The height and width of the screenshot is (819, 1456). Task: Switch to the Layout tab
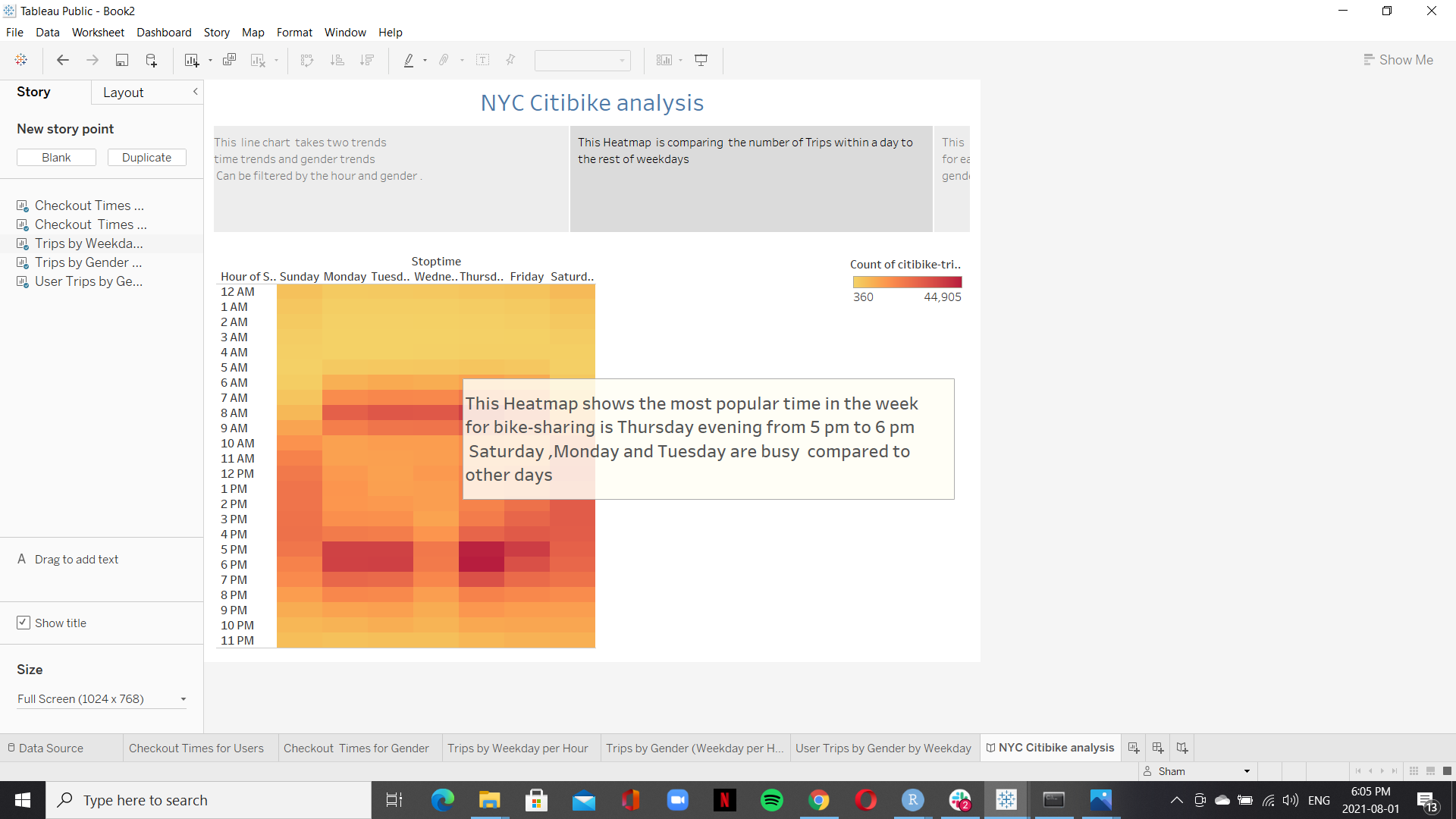click(123, 93)
